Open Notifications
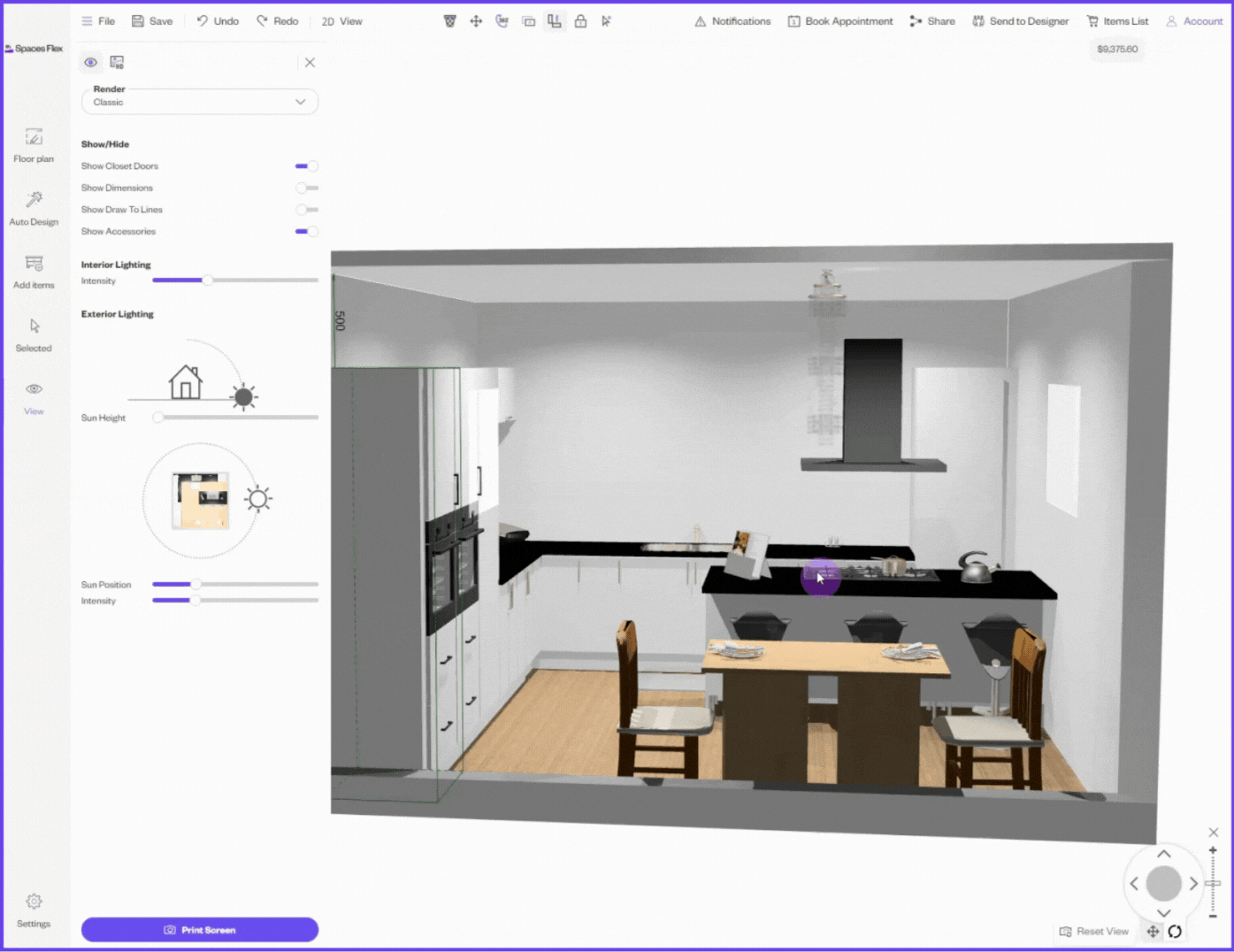1234x952 pixels. click(732, 20)
